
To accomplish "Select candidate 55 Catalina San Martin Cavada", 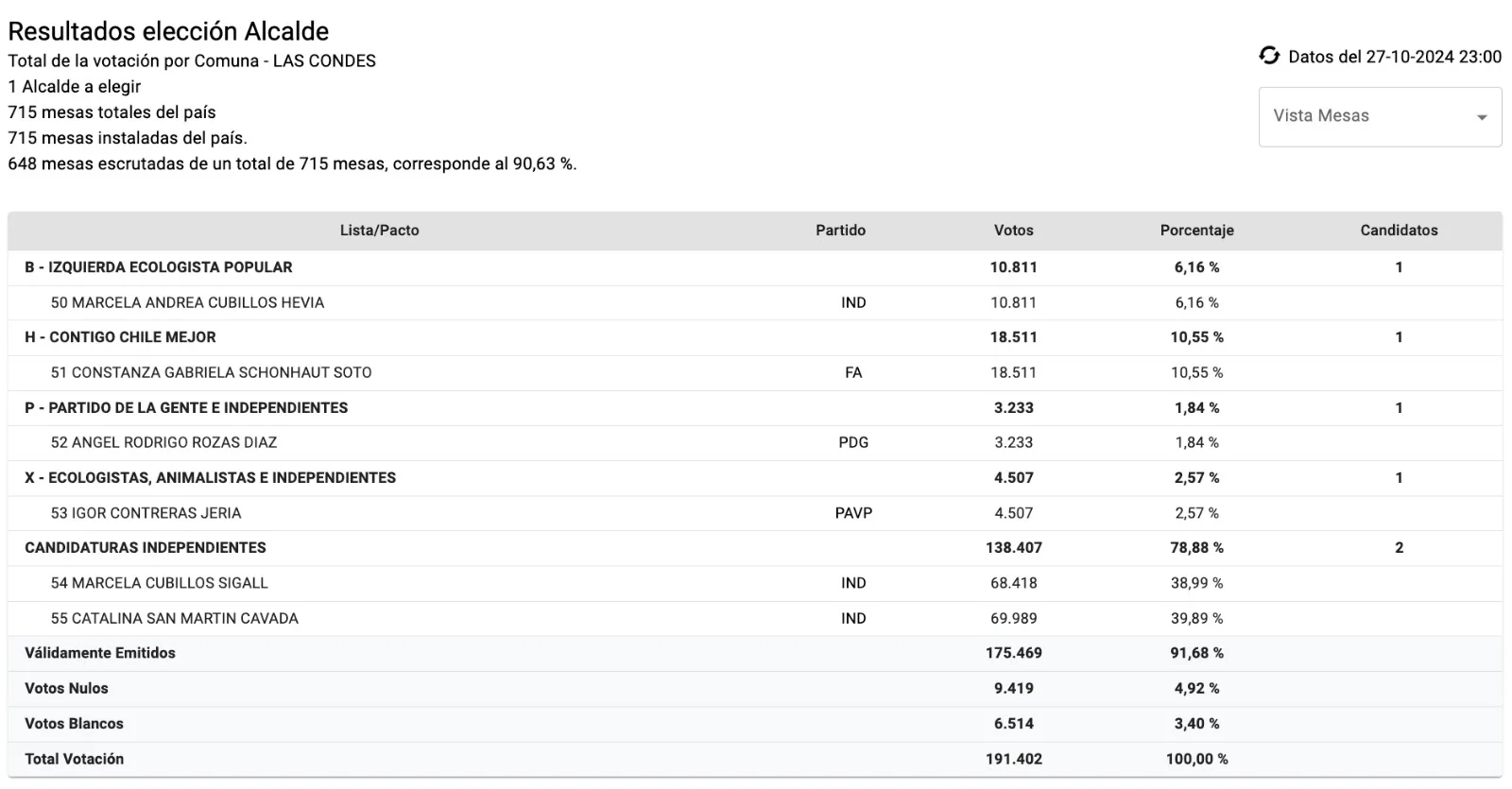I will pos(755,618).
